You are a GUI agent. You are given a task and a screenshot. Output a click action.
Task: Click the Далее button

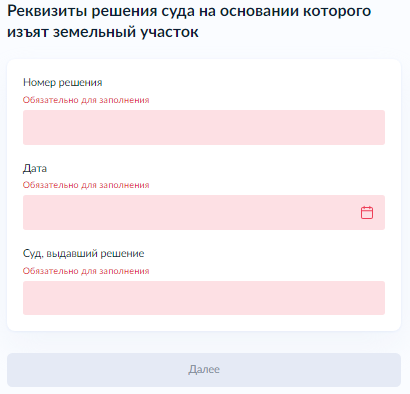204,370
